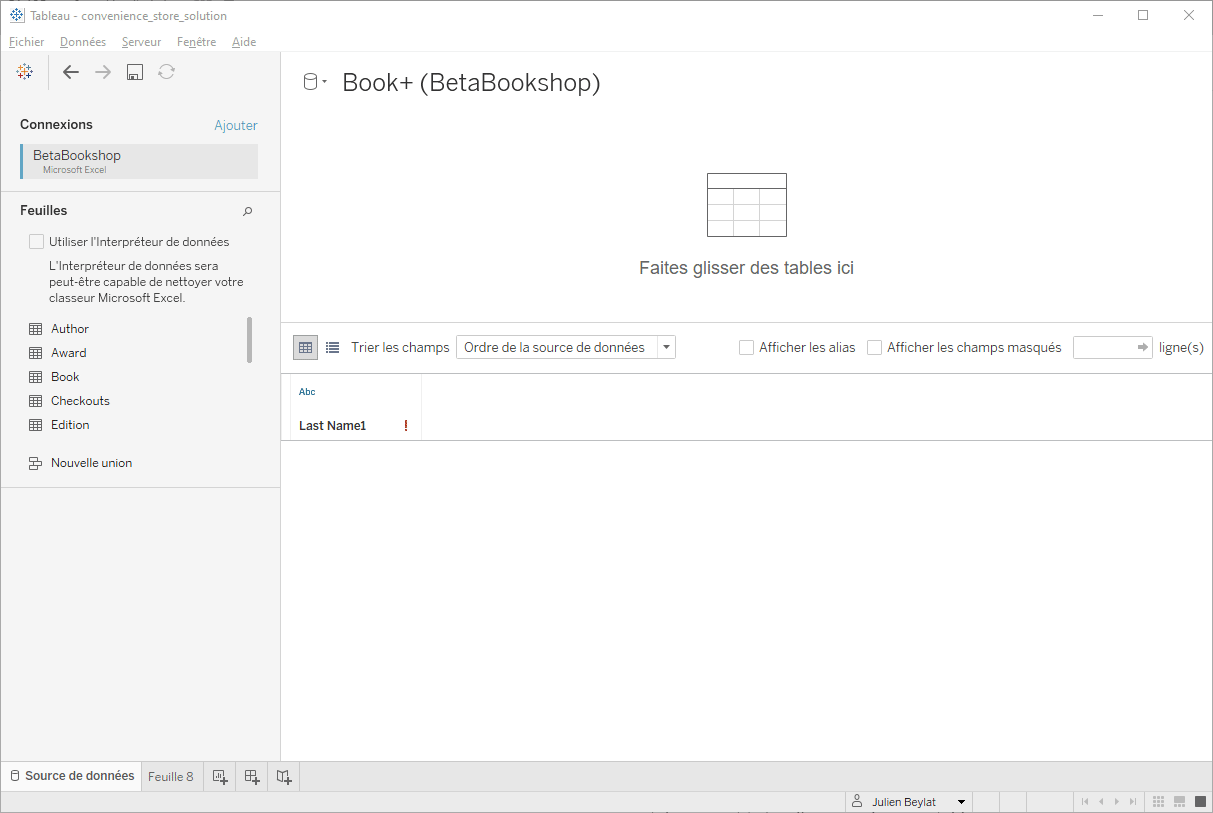Screen dimensions: 1213x813
Task: Click the forward arrow in toolbar
Action: (x=103, y=72)
